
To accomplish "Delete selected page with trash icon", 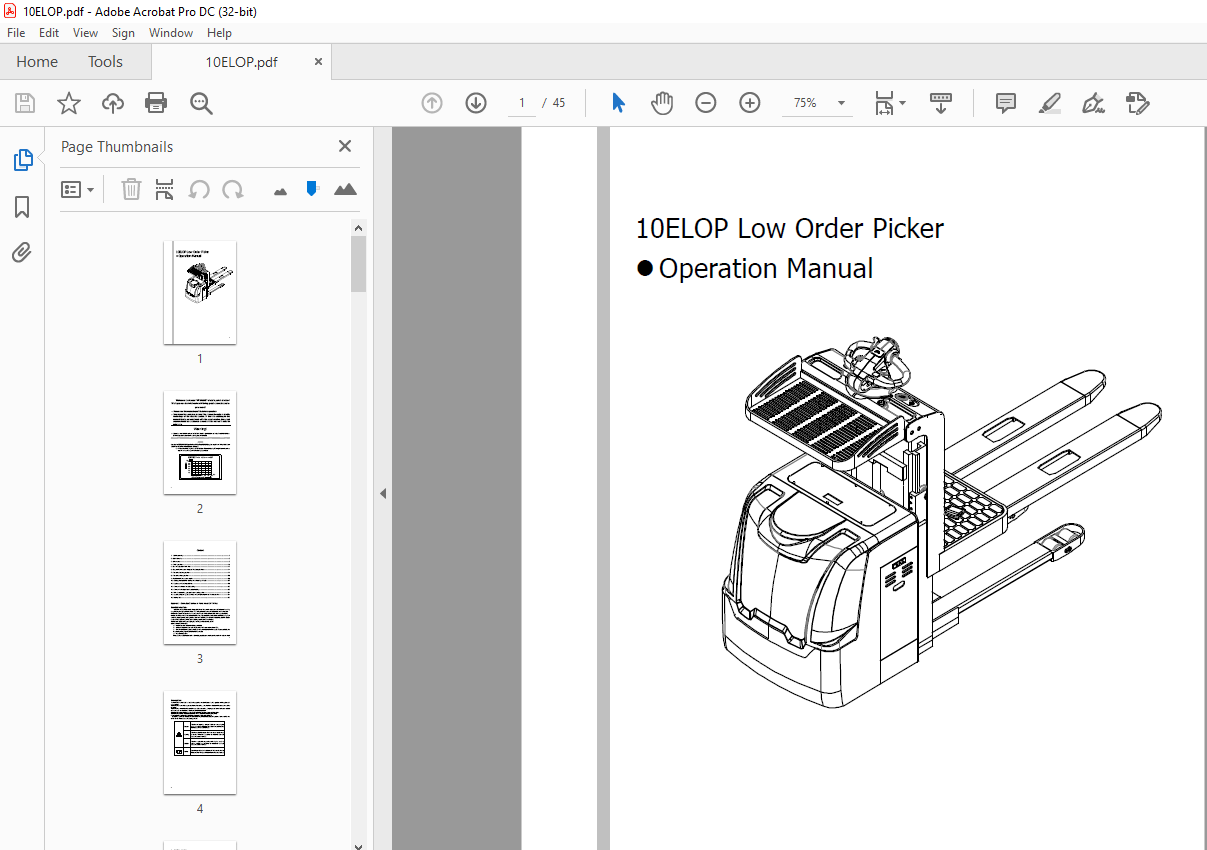I will click(x=131, y=189).
